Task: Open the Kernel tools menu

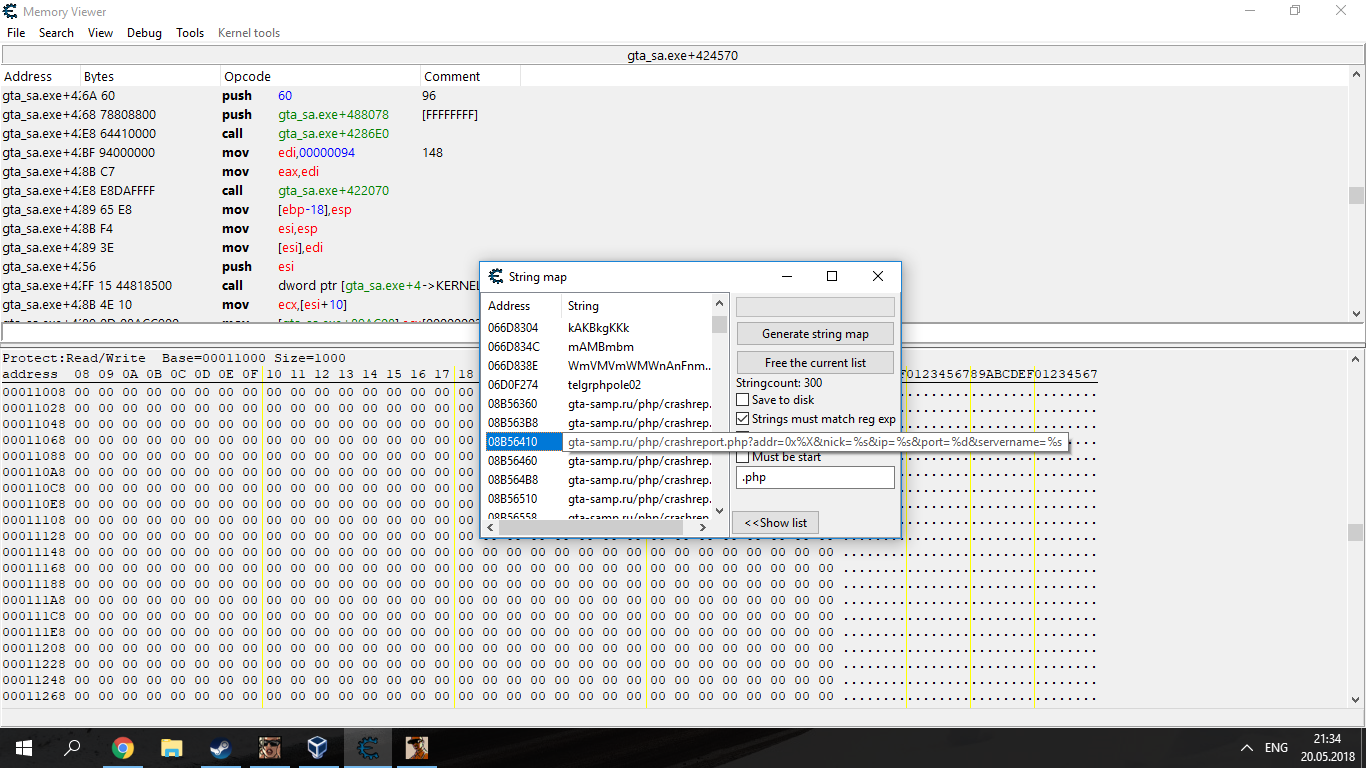Action: [249, 33]
